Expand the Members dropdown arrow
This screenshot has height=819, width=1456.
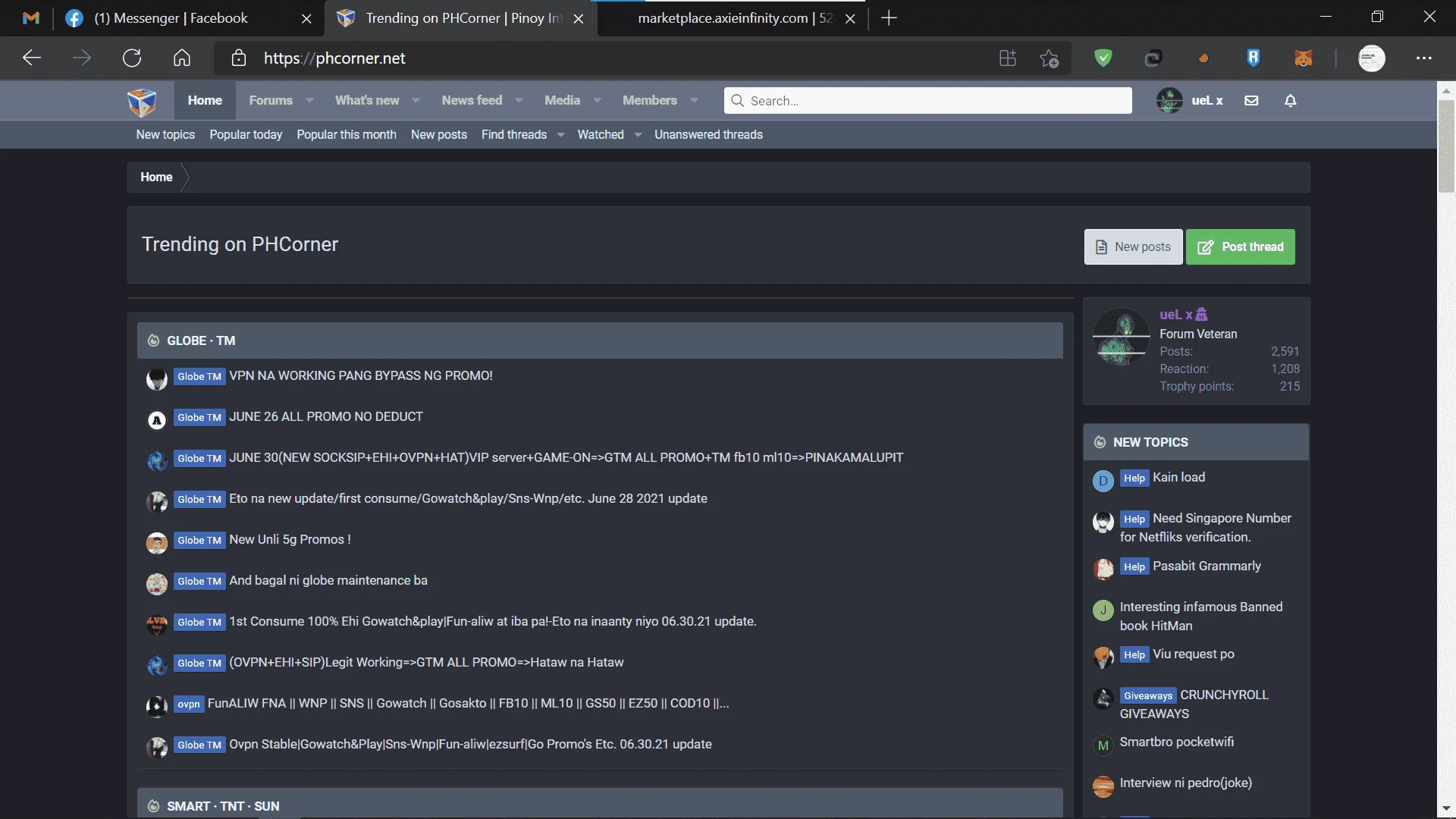[694, 100]
